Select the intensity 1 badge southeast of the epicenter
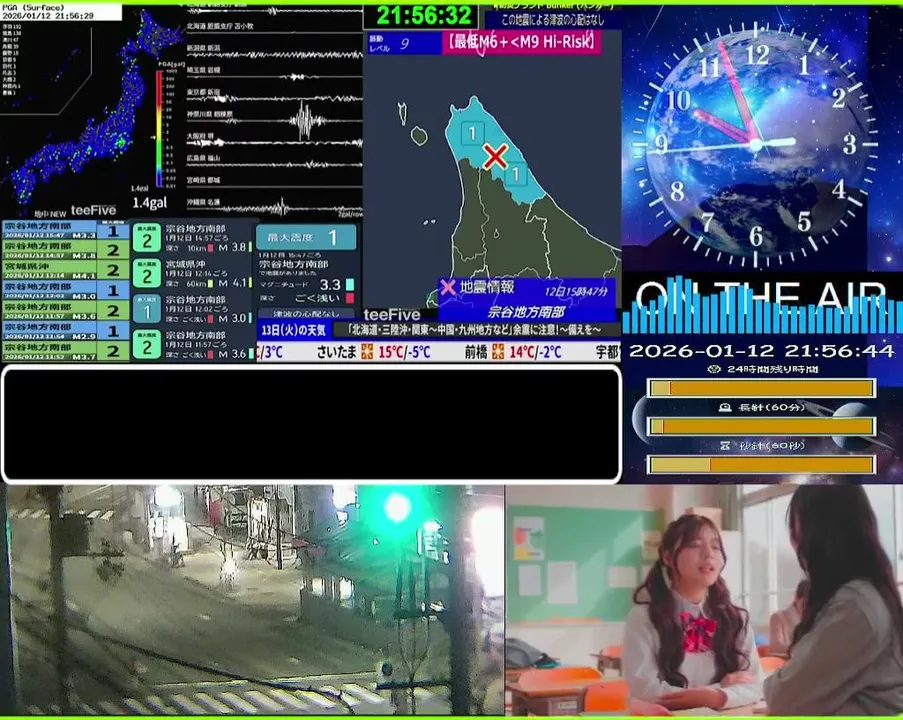 pos(516,173)
